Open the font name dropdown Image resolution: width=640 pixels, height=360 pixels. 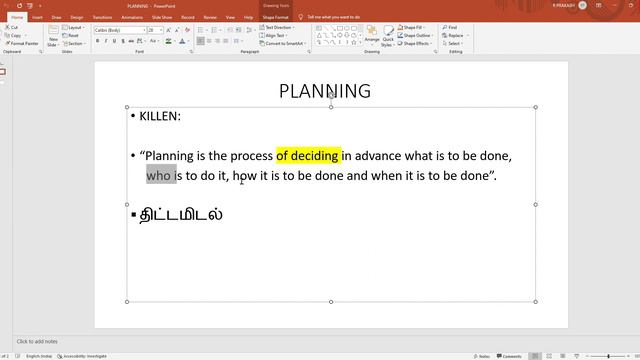point(144,30)
